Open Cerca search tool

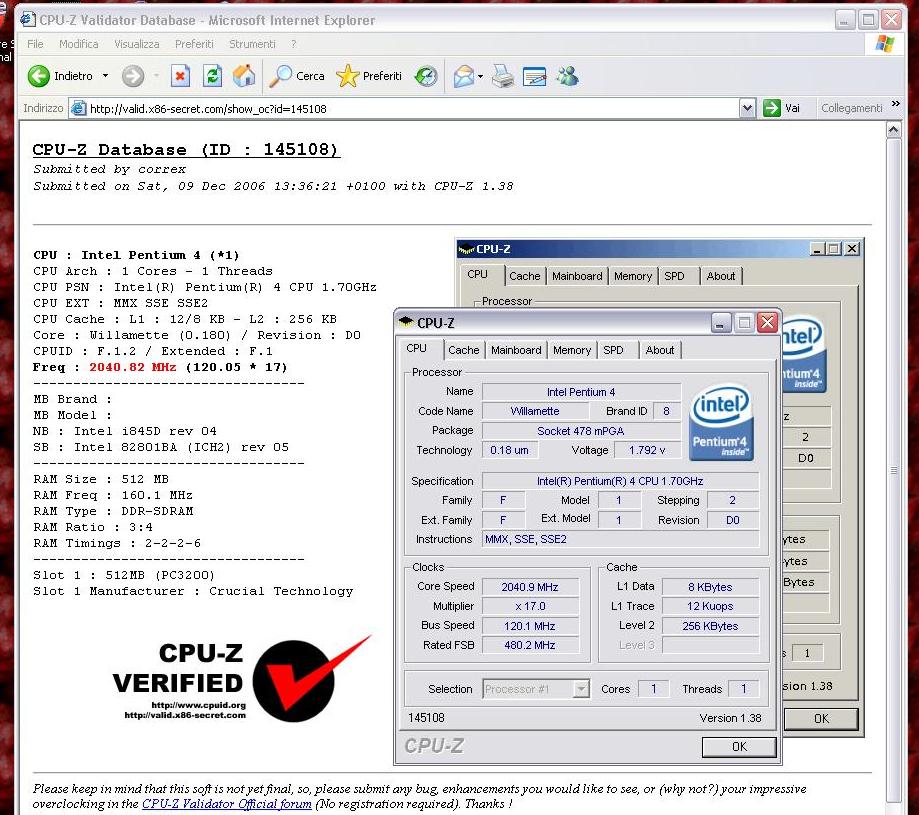297,76
